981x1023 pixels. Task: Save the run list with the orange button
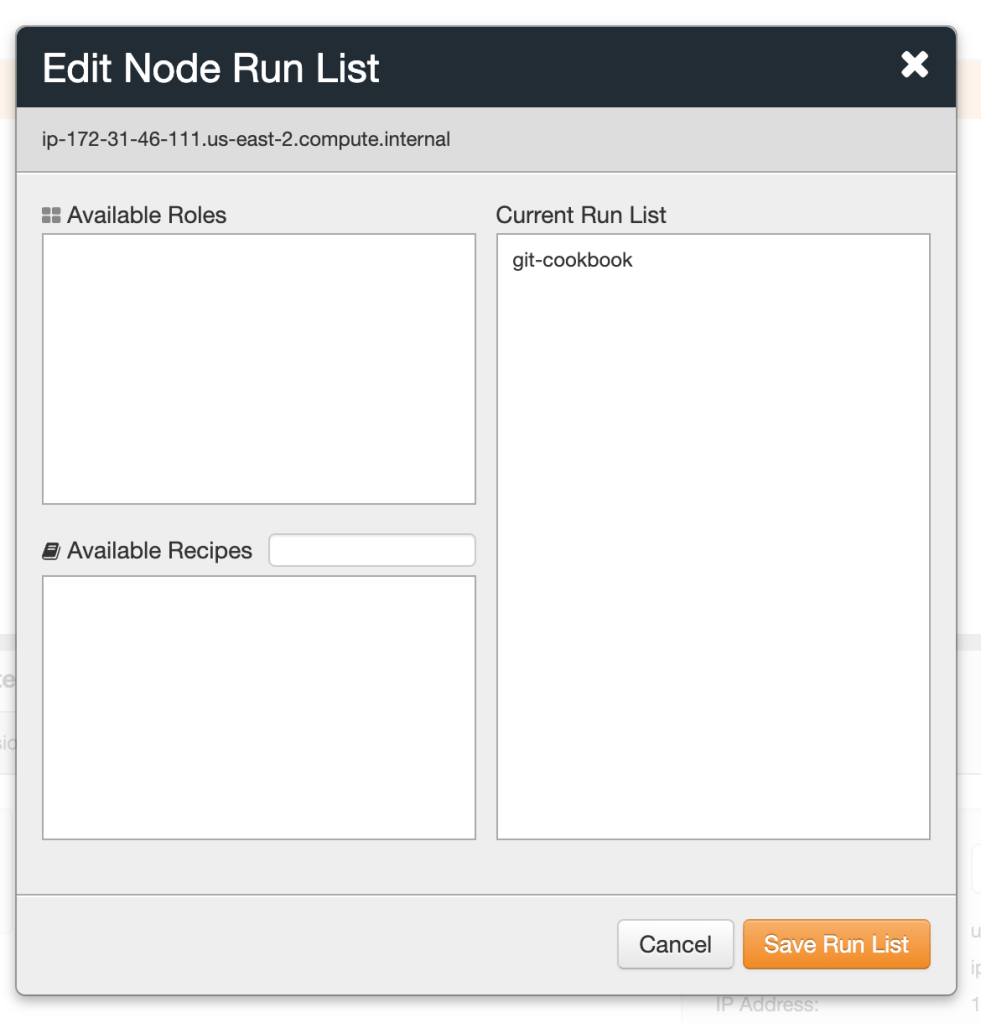click(x=836, y=944)
